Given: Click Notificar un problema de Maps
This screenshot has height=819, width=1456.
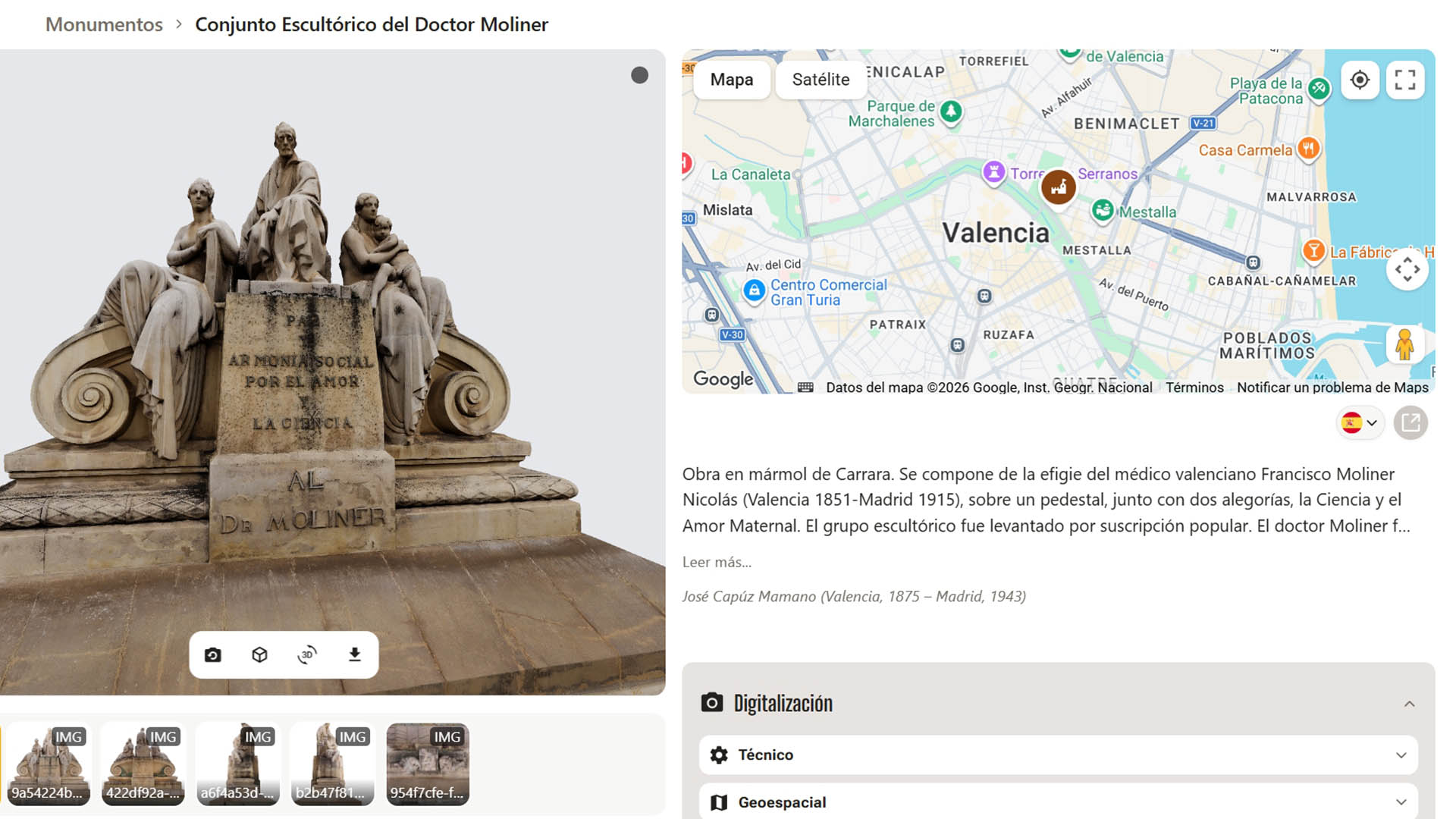Looking at the screenshot, I should pos(1332,388).
